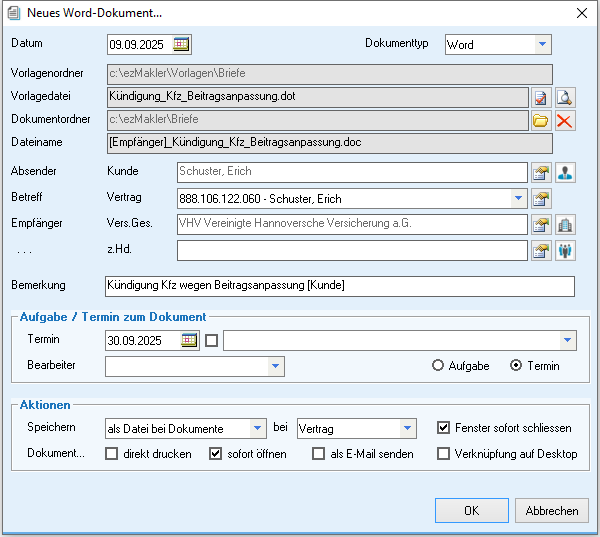Image resolution: width=600 pixels, height=537 pixels.
Task: Click into the Bemerkung text field
Action: 340,286
